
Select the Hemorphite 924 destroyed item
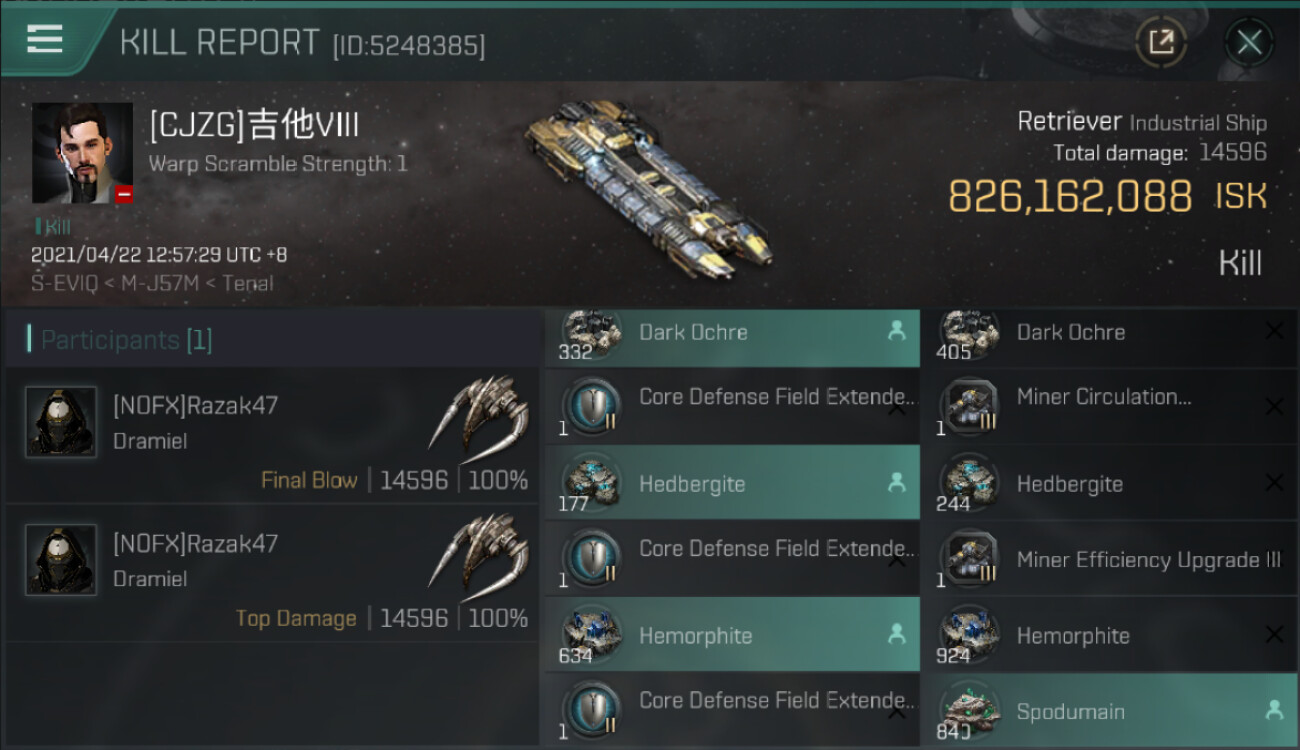pos(1109,635)
